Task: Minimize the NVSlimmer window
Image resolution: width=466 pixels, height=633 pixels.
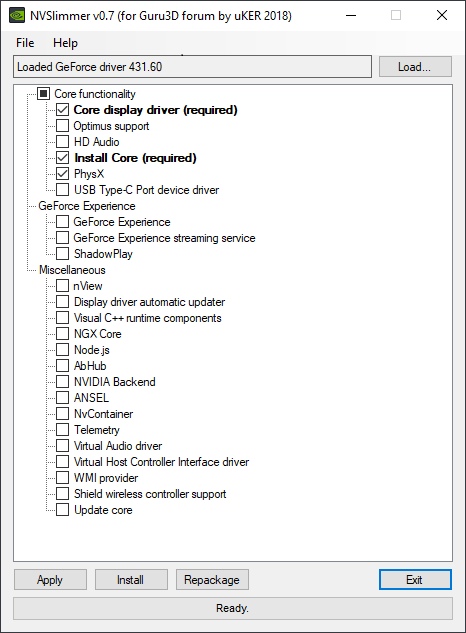Action: [x=351, y=15]
